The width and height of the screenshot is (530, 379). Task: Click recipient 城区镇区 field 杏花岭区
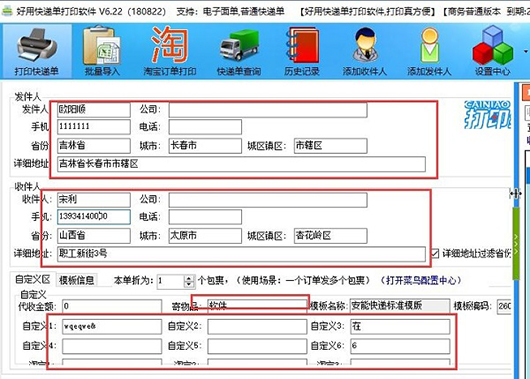tap(331, 236)
